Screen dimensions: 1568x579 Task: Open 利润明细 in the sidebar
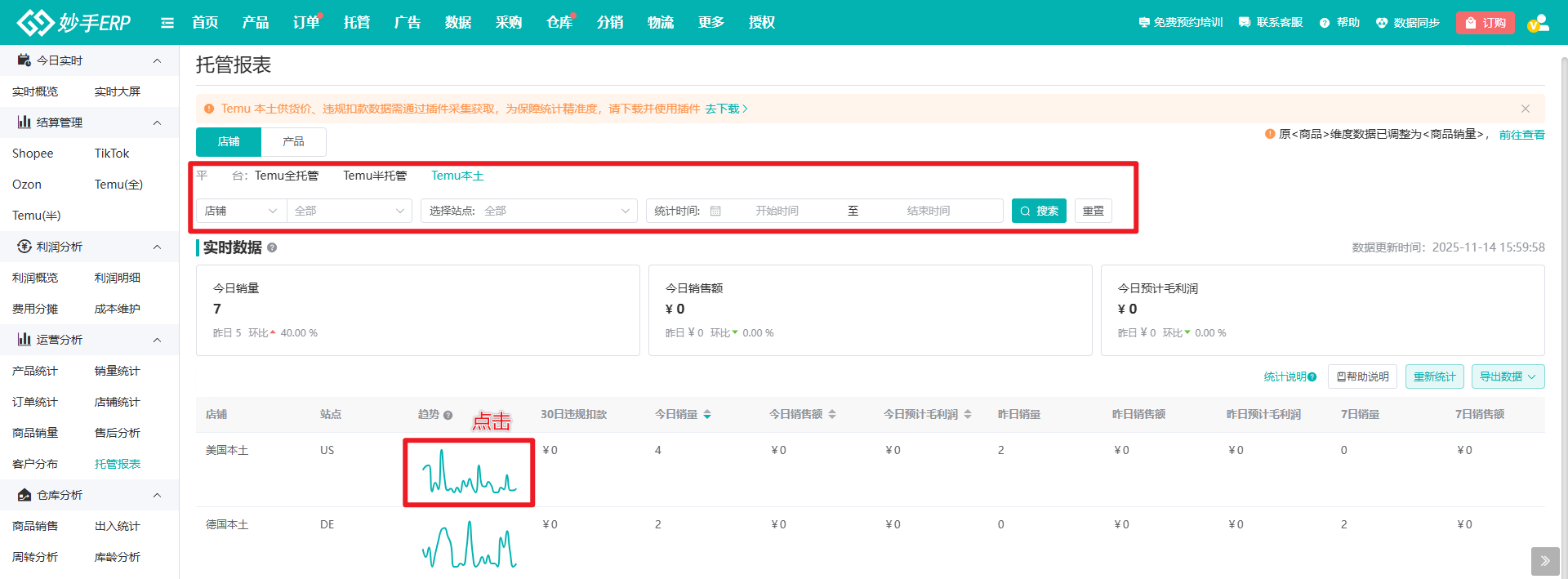pos(118,278)
